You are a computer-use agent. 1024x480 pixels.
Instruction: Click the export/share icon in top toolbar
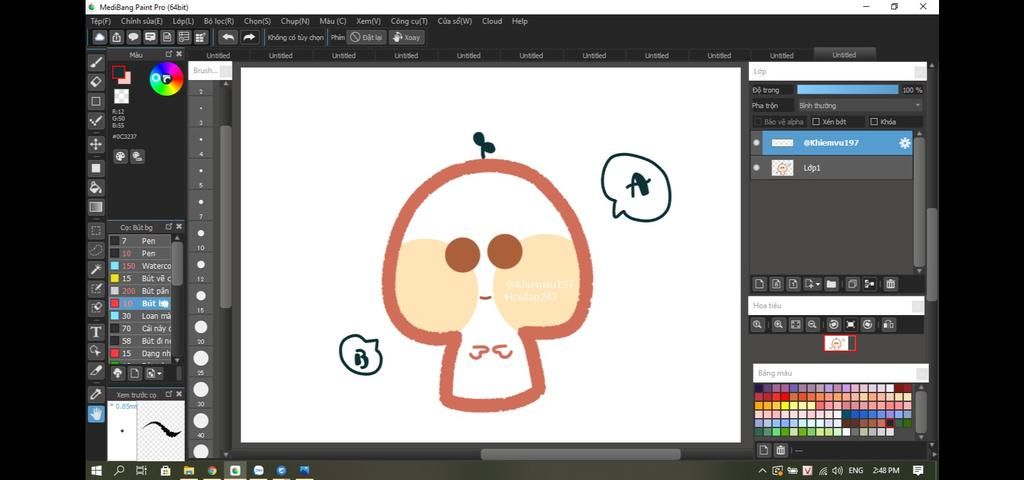[116, 37]
